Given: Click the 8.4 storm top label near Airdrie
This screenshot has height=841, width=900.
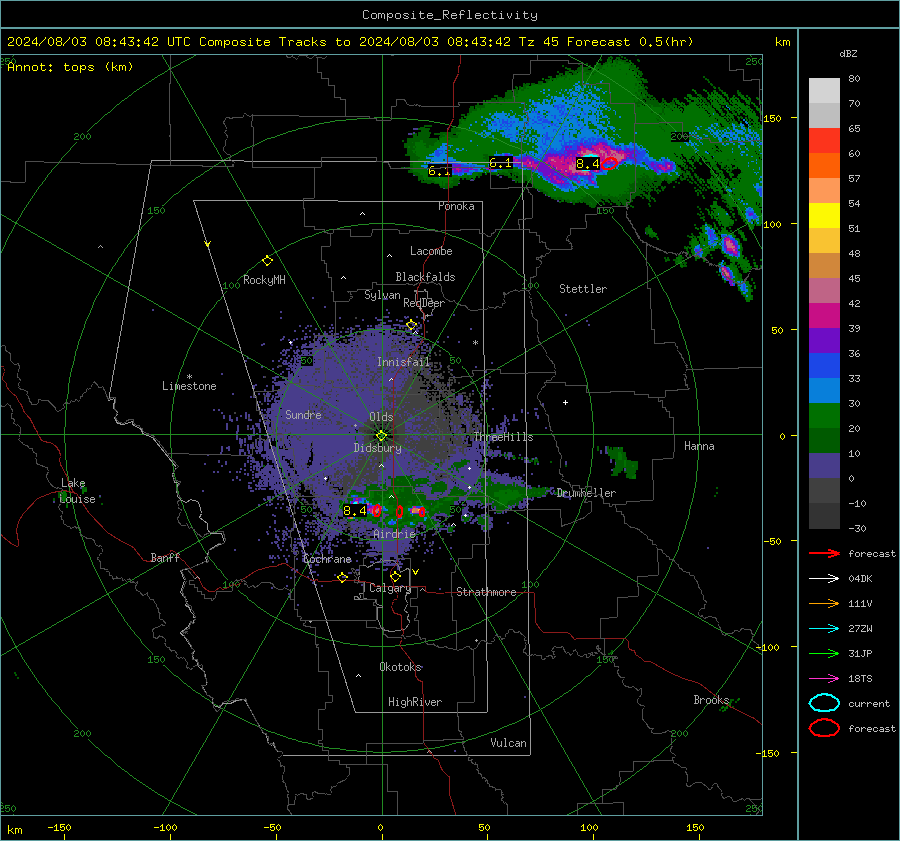Looking at the screenshot, I should pos(355,510).
